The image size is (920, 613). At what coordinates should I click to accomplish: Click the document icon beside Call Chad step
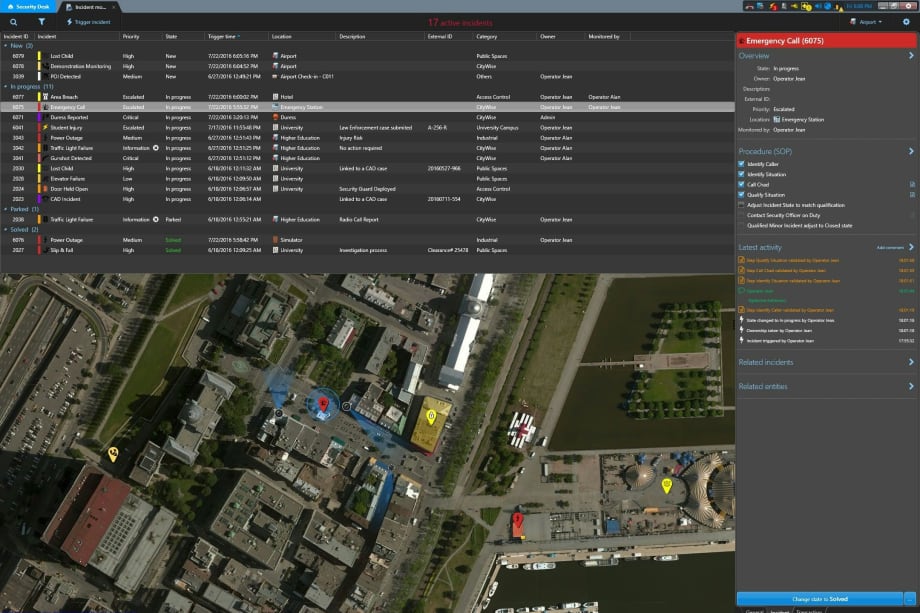click(x=912, y=185)
